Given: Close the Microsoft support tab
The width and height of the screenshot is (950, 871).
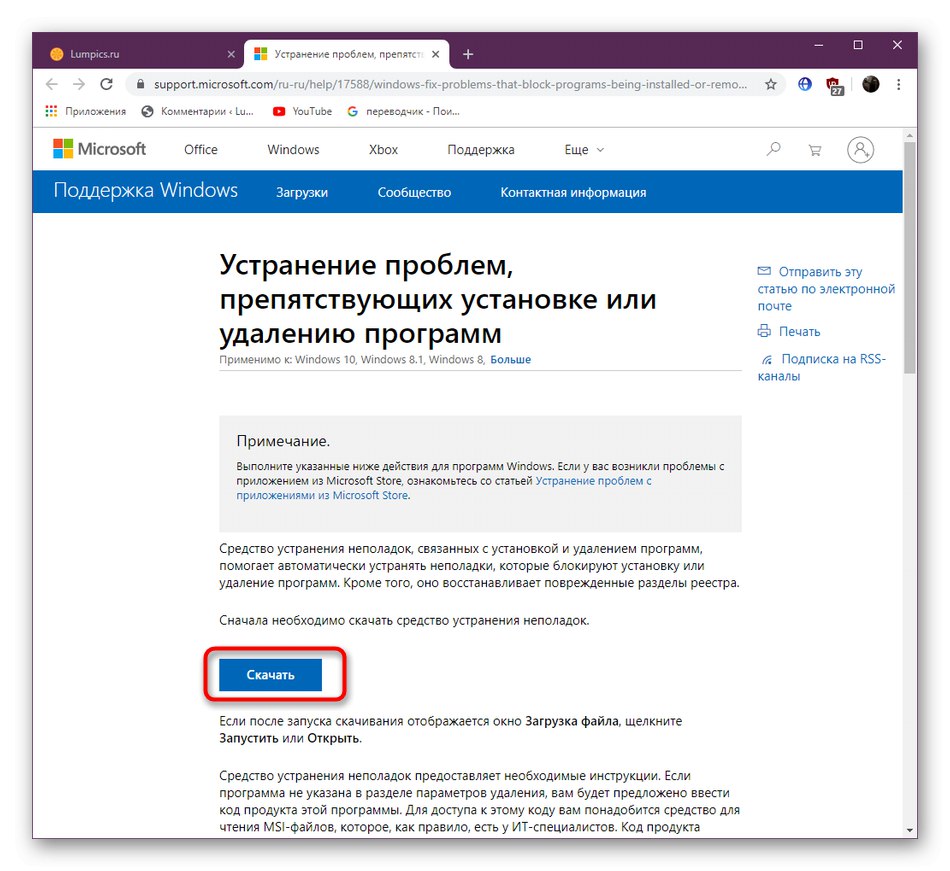Looking at the screenshot, I should (x=436, y=54).
